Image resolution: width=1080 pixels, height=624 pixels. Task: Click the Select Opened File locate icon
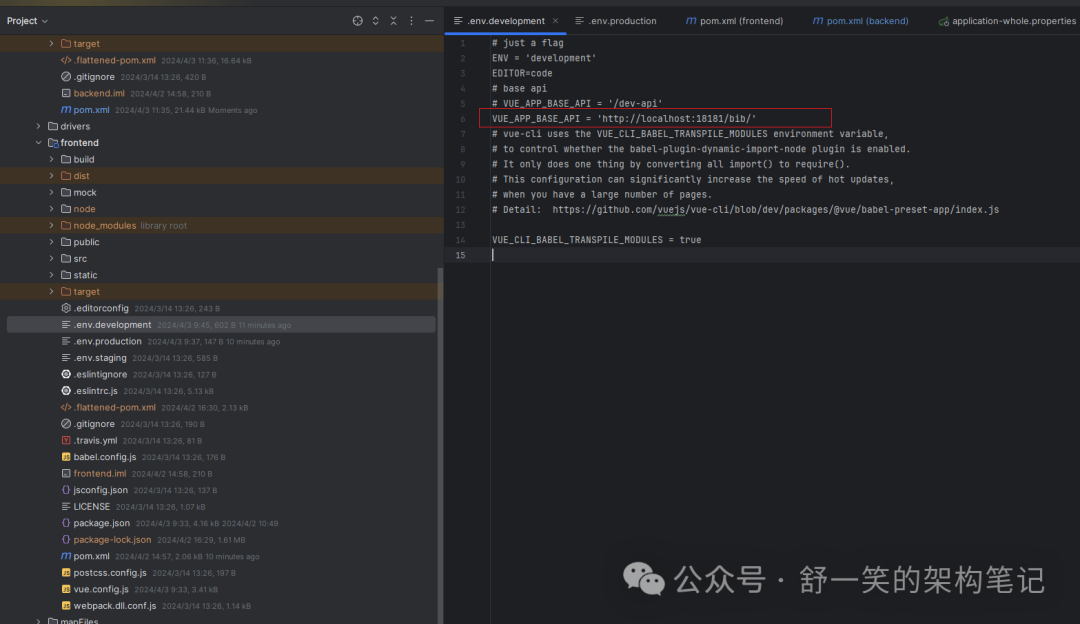point(357,21)
